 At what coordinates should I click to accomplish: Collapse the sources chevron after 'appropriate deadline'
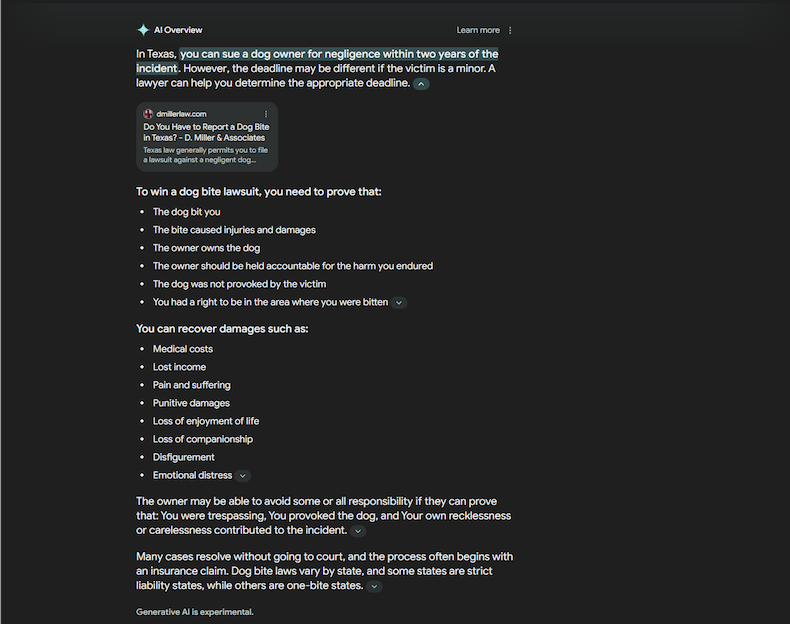pyautogui.click(x=421, y=84)
